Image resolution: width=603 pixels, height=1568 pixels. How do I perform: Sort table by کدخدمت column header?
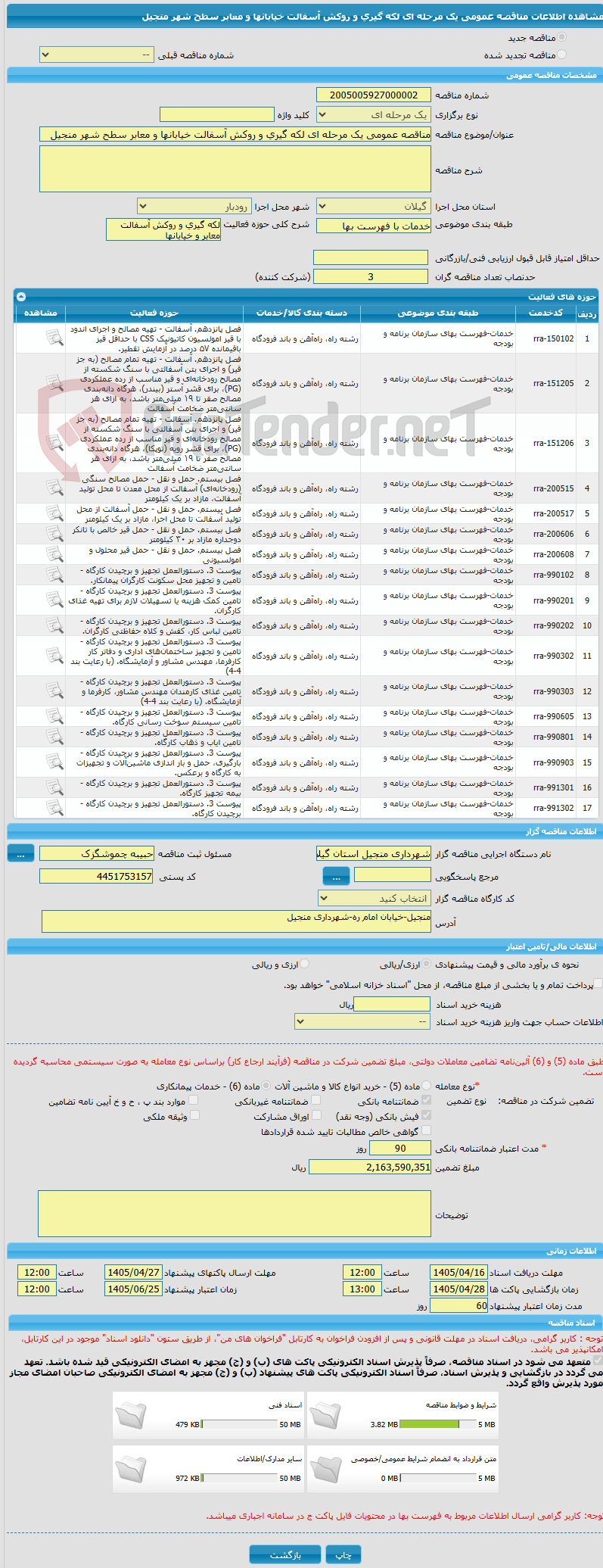coord(546,313)
